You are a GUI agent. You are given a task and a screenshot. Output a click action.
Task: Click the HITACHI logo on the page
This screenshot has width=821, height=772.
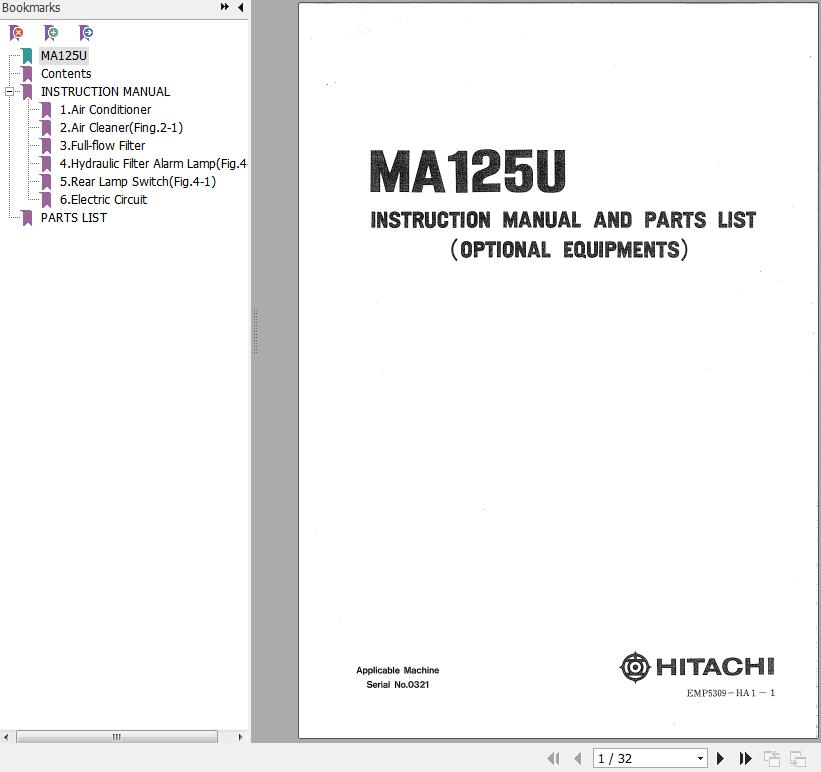[x=697, y=667]
